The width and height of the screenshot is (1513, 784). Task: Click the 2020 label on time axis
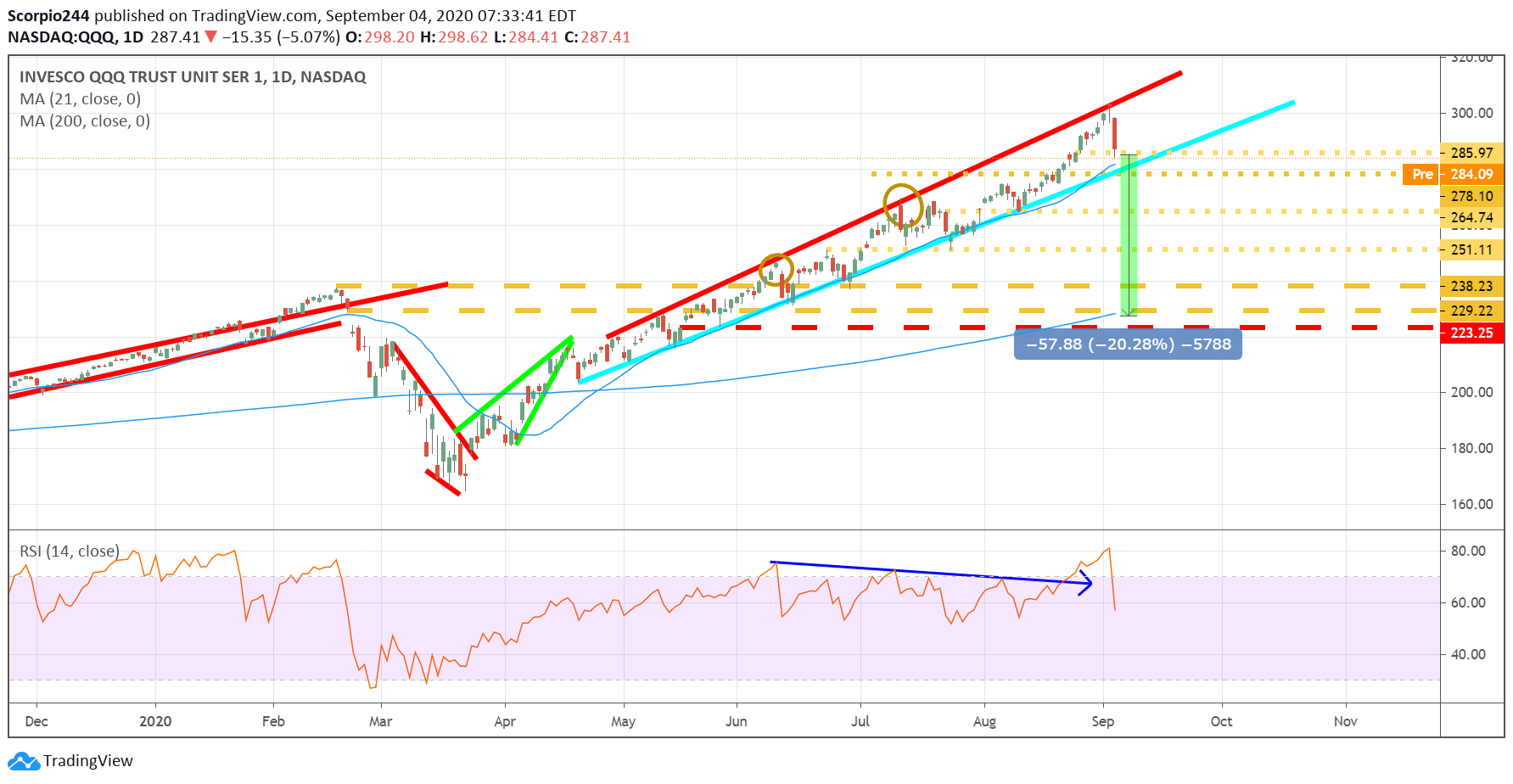coord(155,721)
